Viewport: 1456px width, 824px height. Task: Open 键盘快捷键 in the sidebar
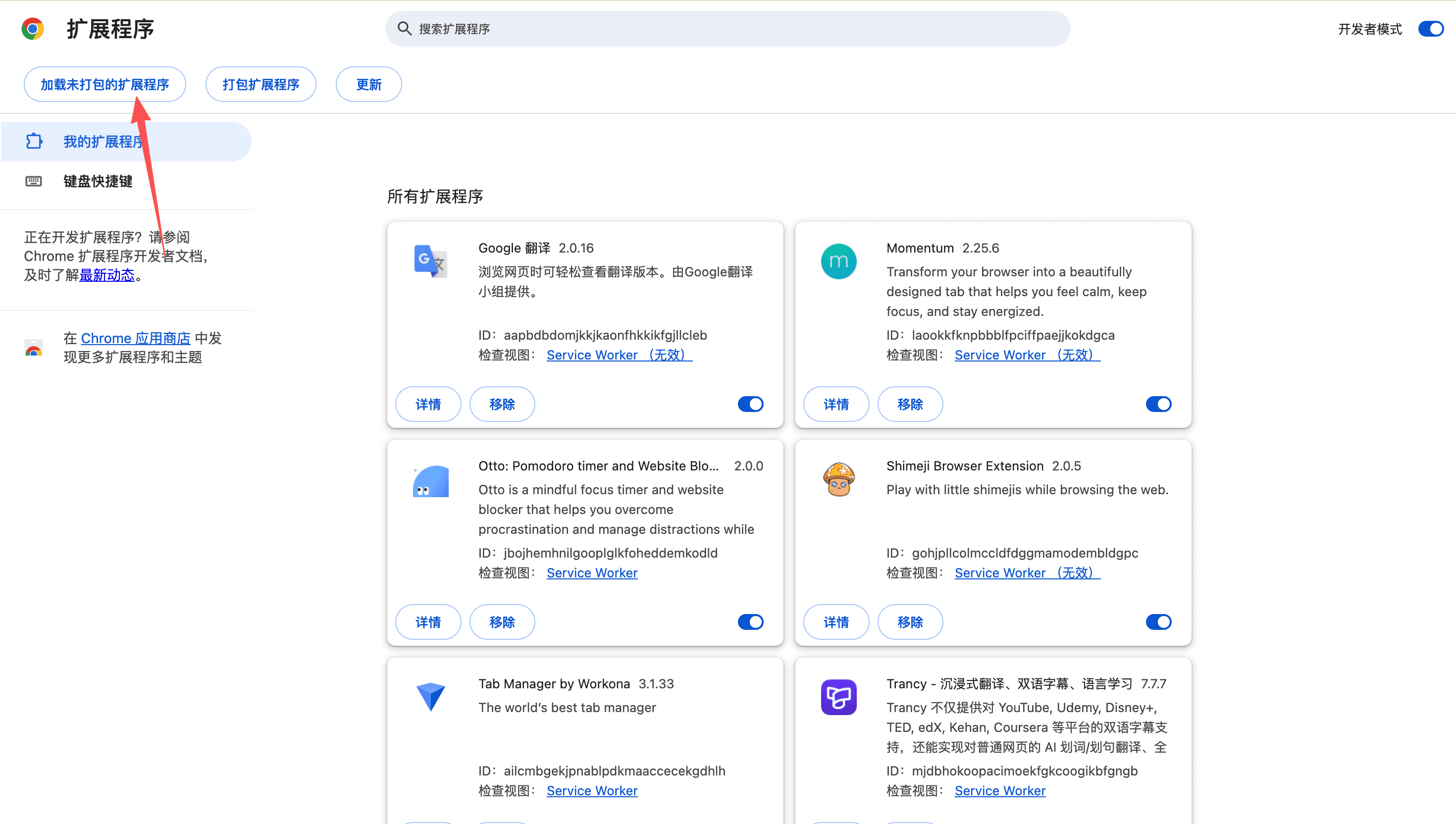click(98, 181)
